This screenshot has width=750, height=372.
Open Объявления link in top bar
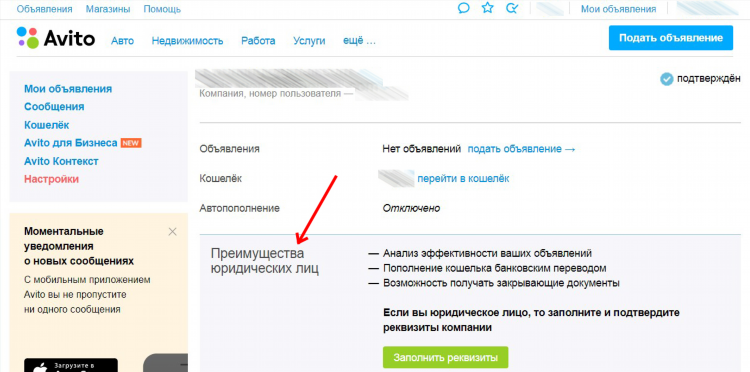coord(44,9)
